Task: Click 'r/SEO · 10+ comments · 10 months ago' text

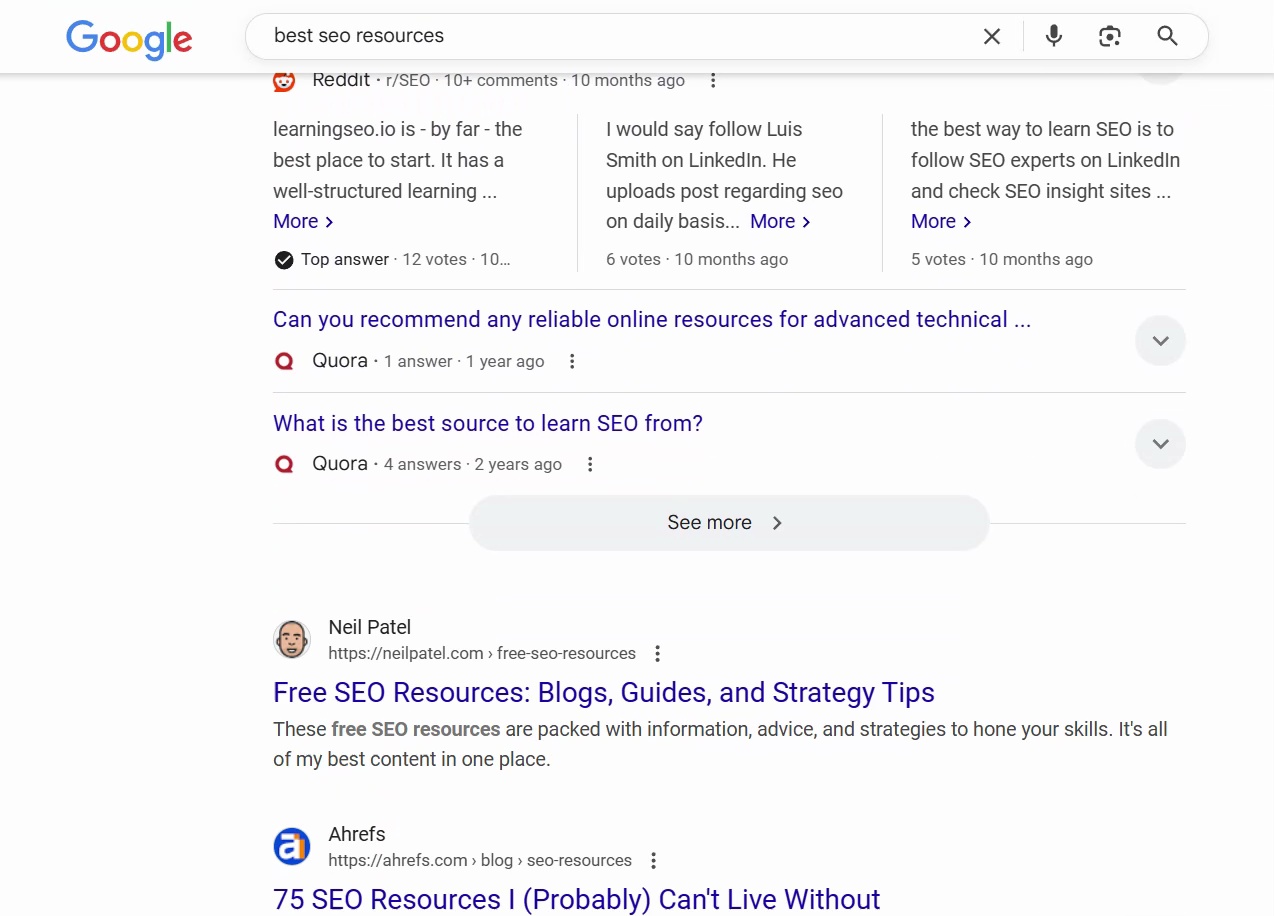Action: (x=535, y=81)
